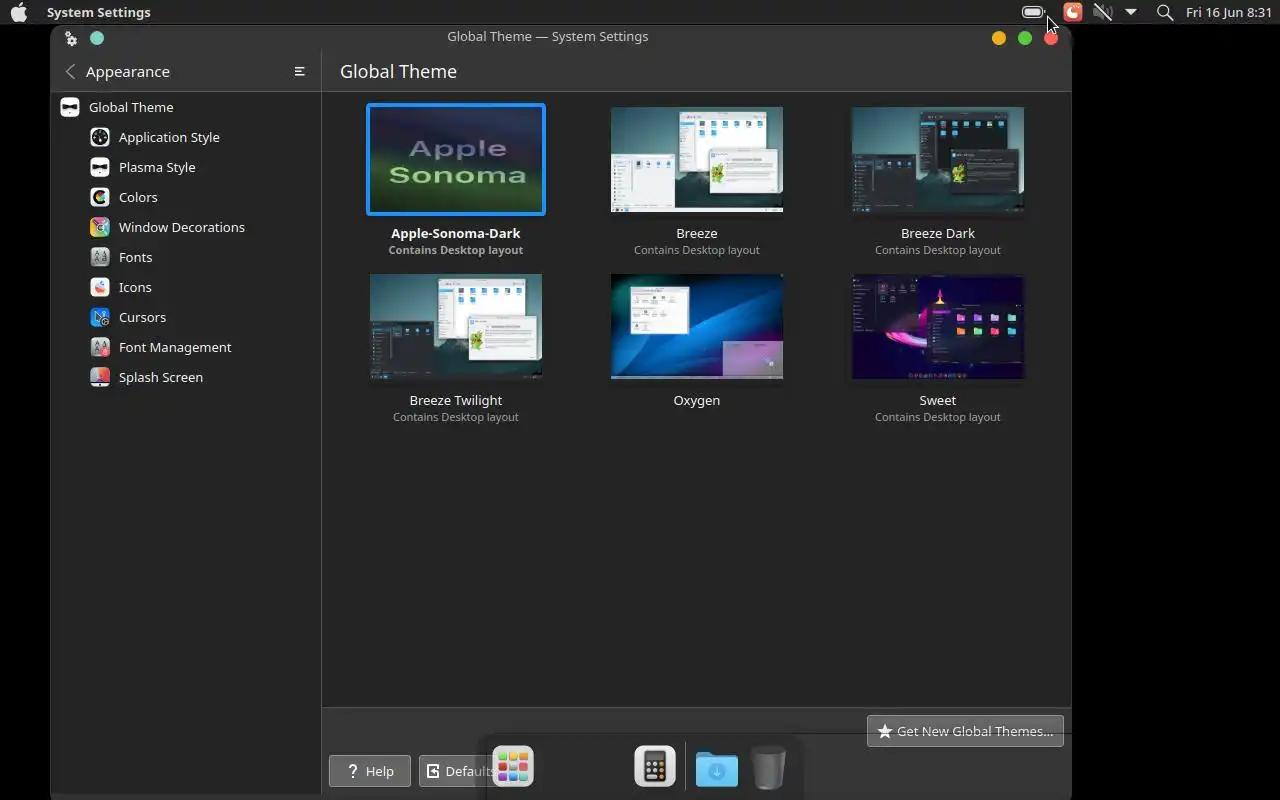Click the Breeze Twilight label text
1280x800 pixels.
click(456, 400)
